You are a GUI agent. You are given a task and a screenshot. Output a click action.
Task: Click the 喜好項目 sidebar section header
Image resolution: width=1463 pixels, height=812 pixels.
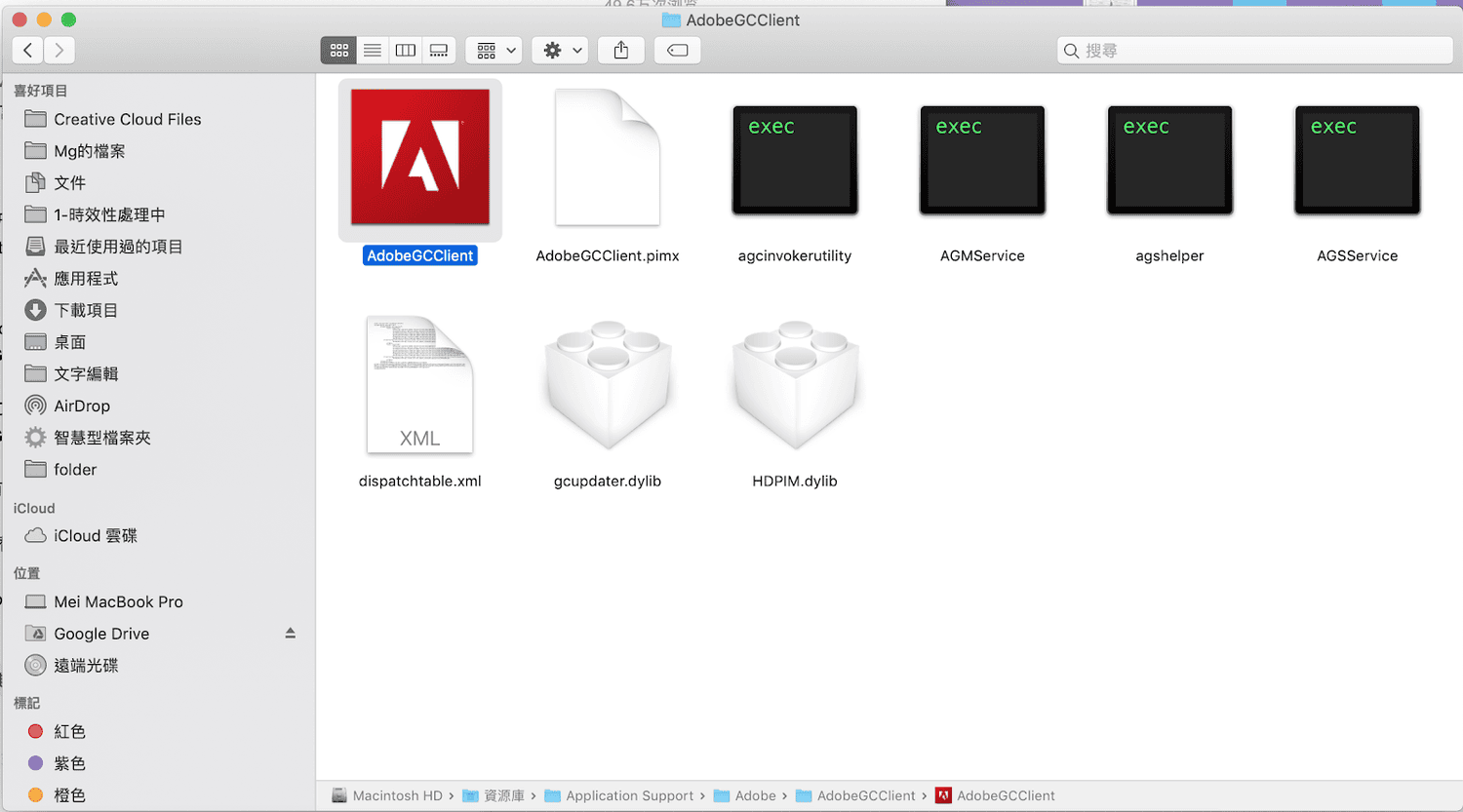(x=40, y=91)
